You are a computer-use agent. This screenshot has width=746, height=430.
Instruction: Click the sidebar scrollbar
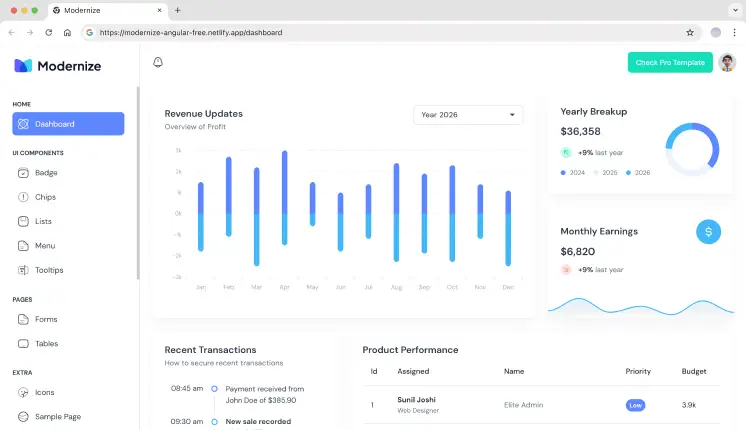(138, 183)
